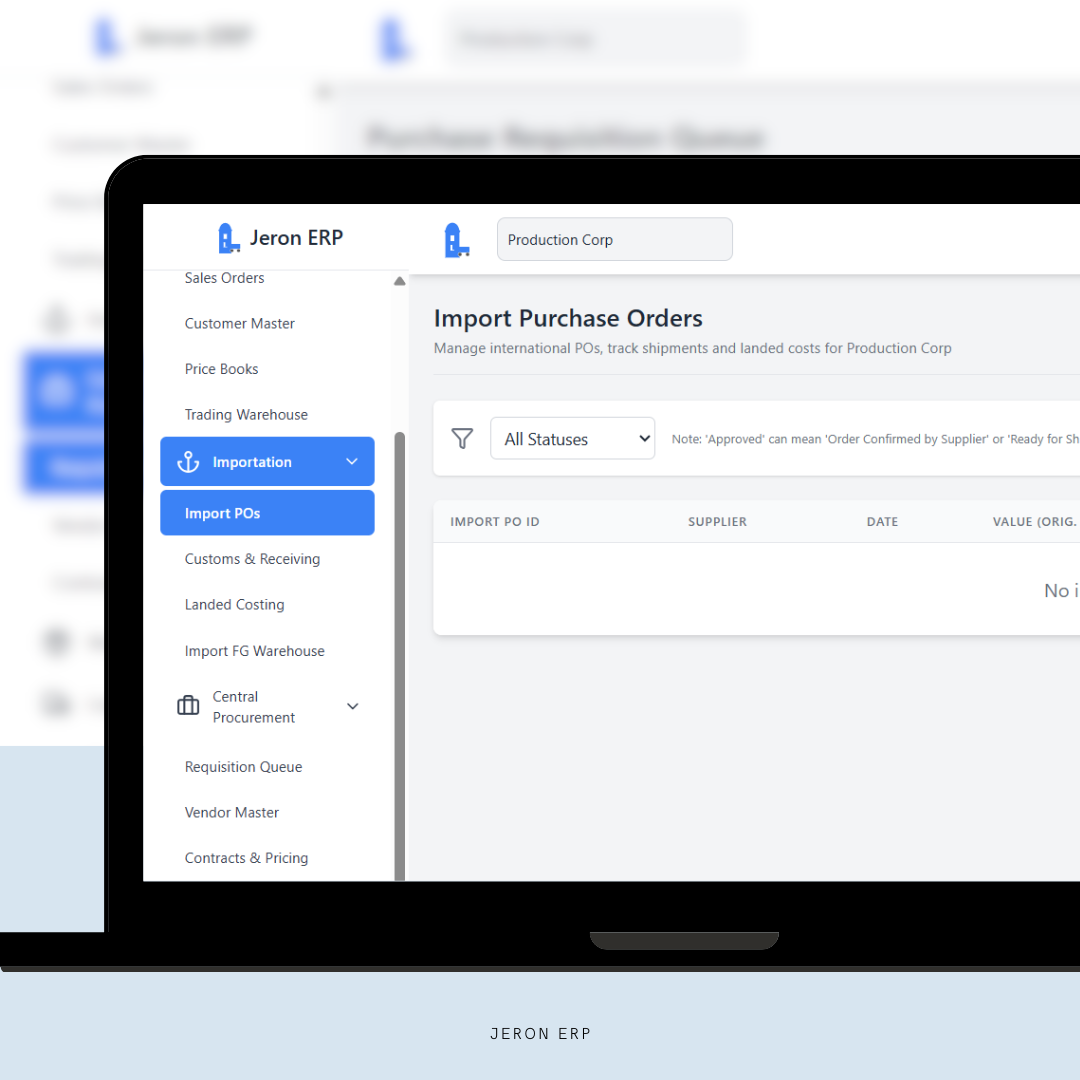
Task: Open Import FG Warehouse
Action: [x=254, y=651]
